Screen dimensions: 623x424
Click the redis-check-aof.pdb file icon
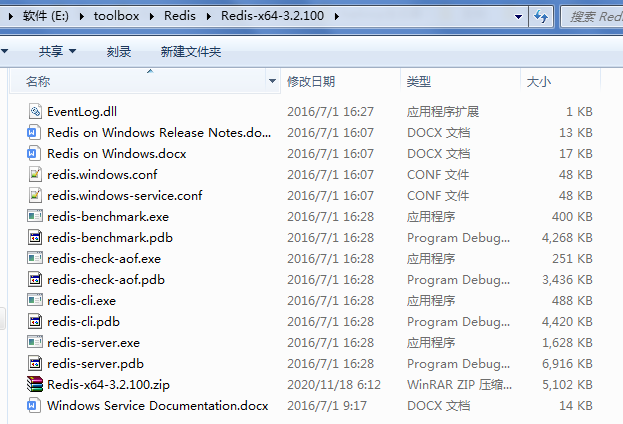35,279
